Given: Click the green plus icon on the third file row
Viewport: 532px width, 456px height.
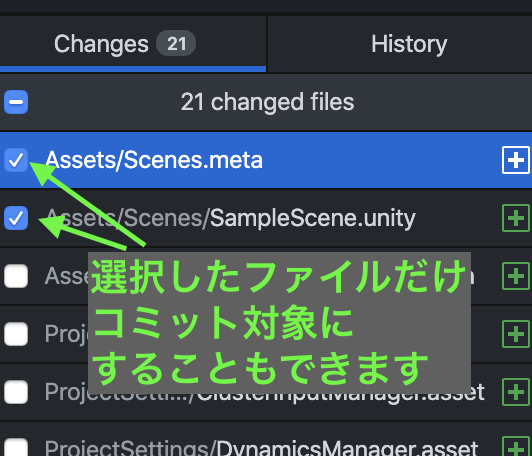Looking at the screenshot, I should tap(516, 276).
